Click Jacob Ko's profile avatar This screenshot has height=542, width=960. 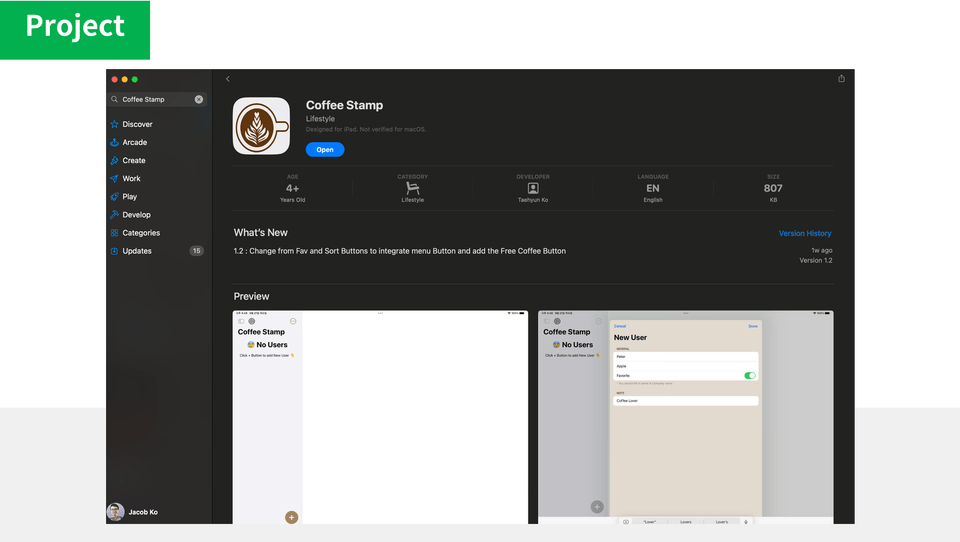[x=116, y=511]
